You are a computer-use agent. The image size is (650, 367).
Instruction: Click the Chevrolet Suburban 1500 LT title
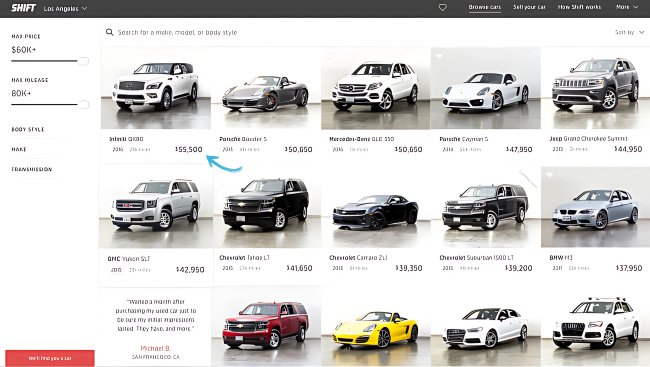click(476, 258)
